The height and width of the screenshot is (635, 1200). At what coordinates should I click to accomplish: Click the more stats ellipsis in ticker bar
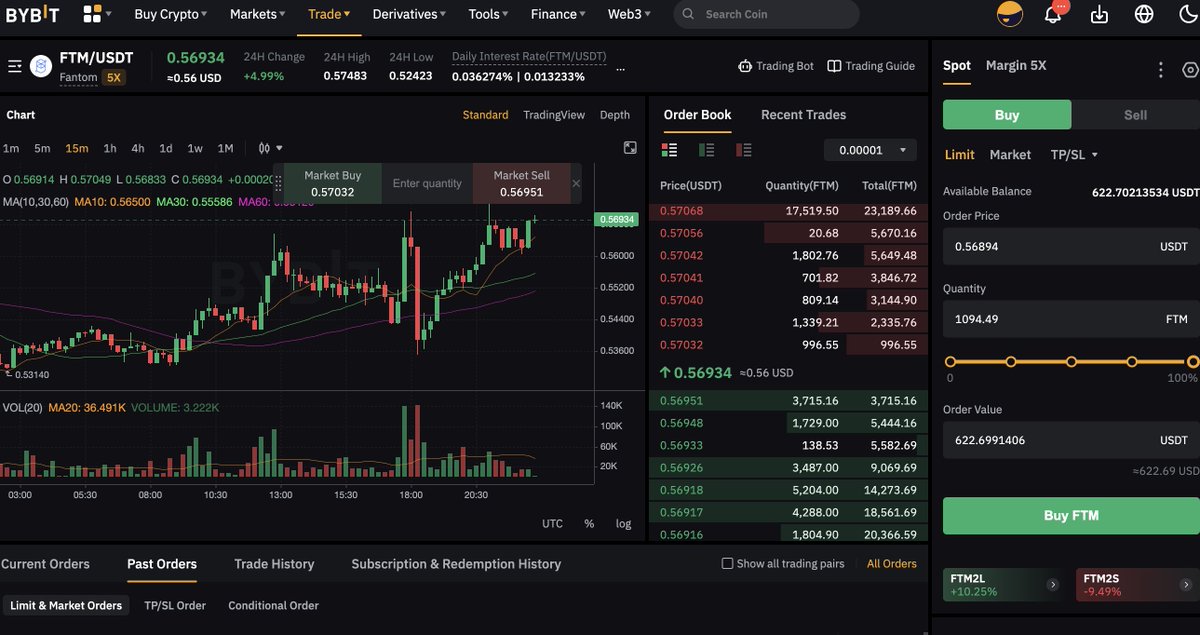coord(621,70)
